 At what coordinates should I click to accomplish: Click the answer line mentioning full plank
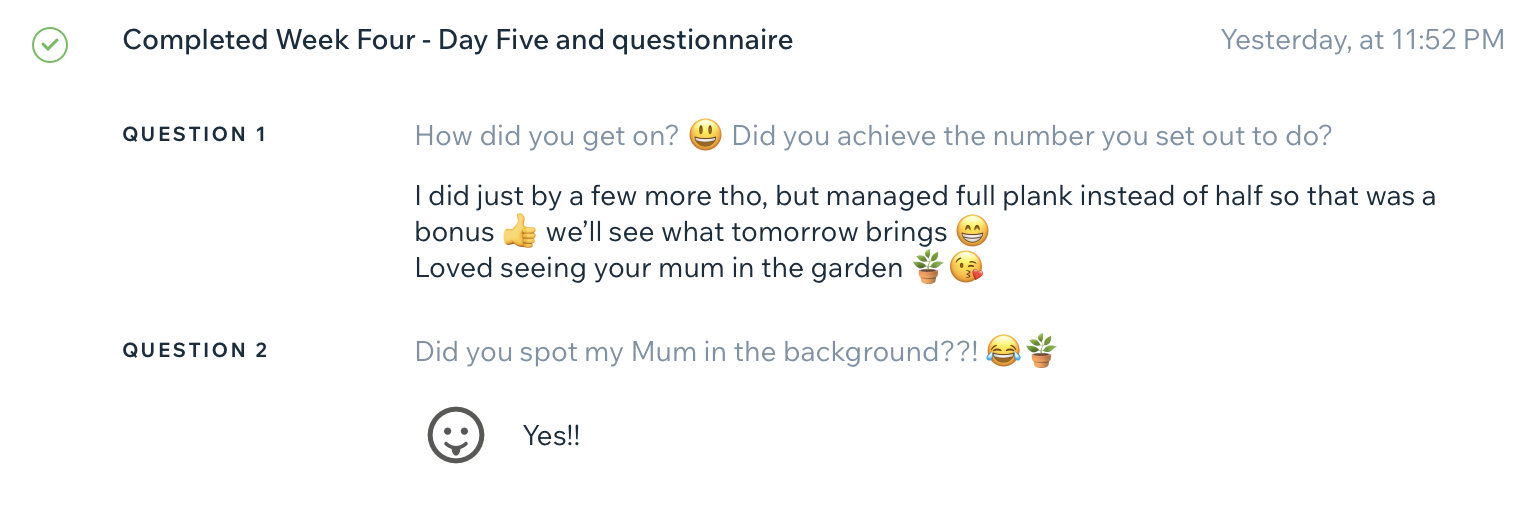(925, 196)
